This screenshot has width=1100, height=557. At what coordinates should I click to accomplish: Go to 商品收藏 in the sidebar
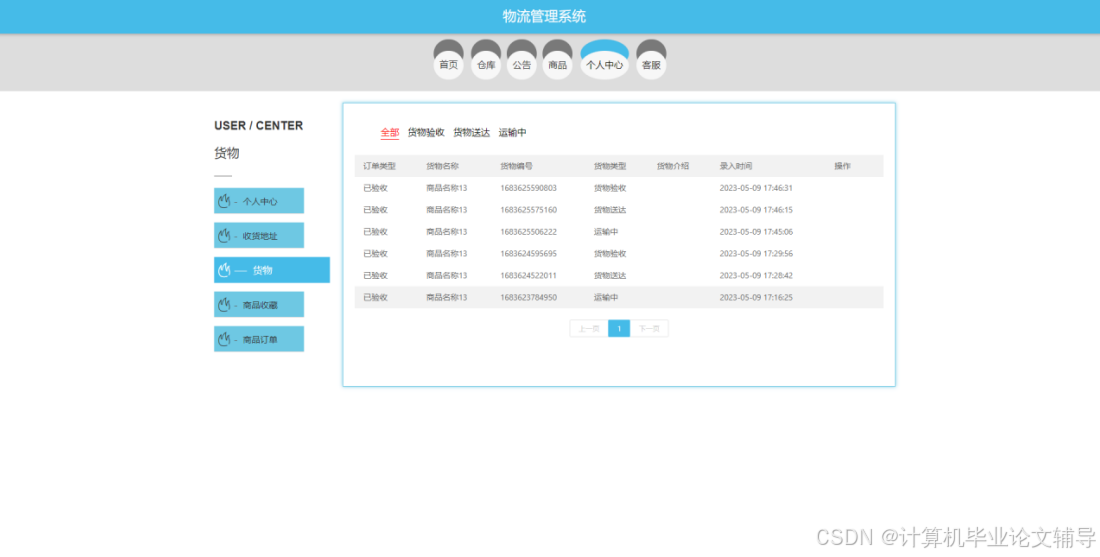pos(259,304)
